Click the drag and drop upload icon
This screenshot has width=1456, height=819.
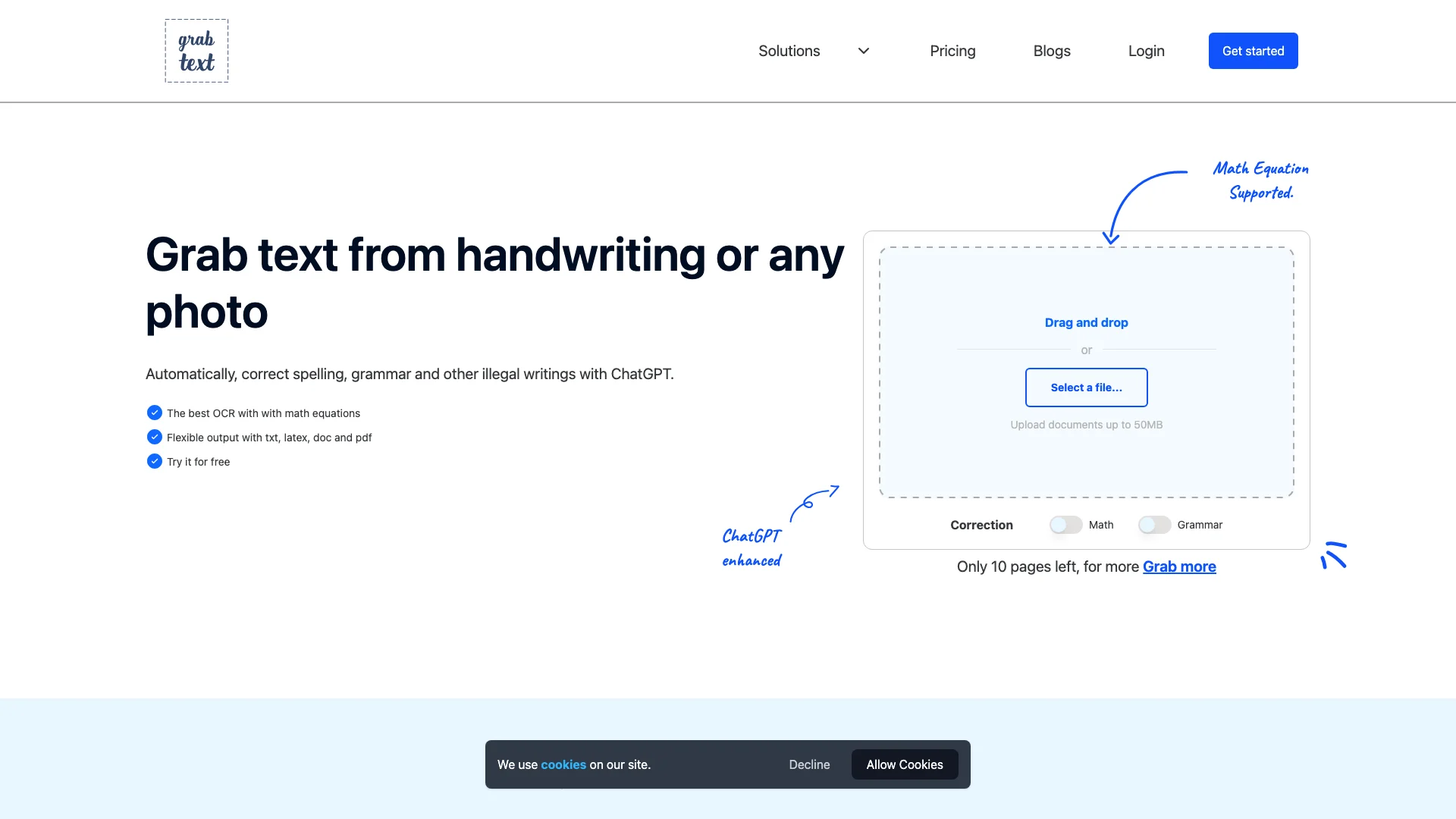click(x=1086, y=322)
